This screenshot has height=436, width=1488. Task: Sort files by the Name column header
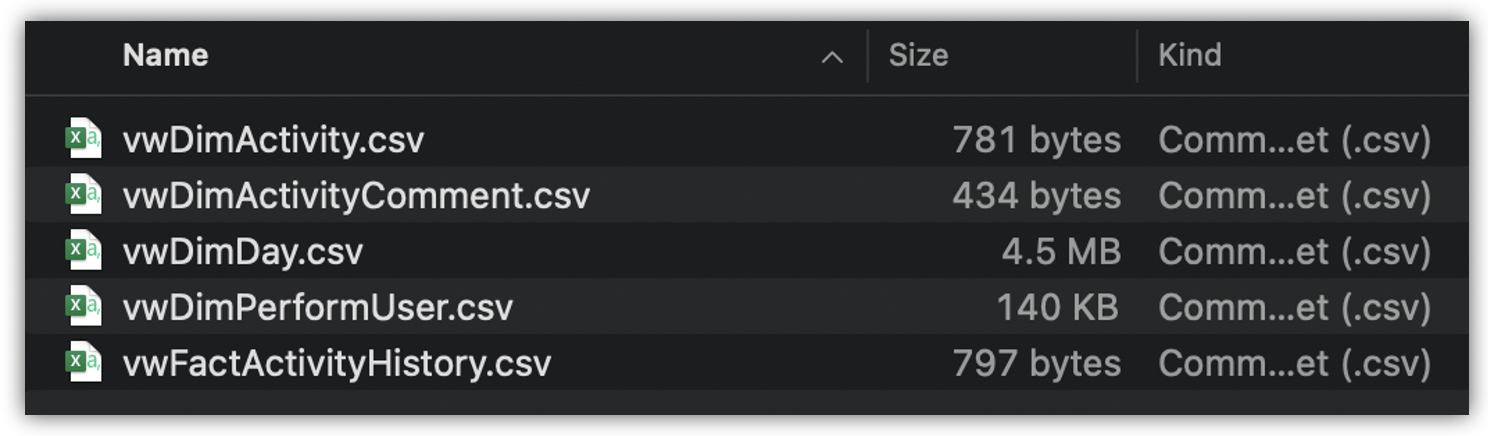pyautogui.click(x=166, y=55)
